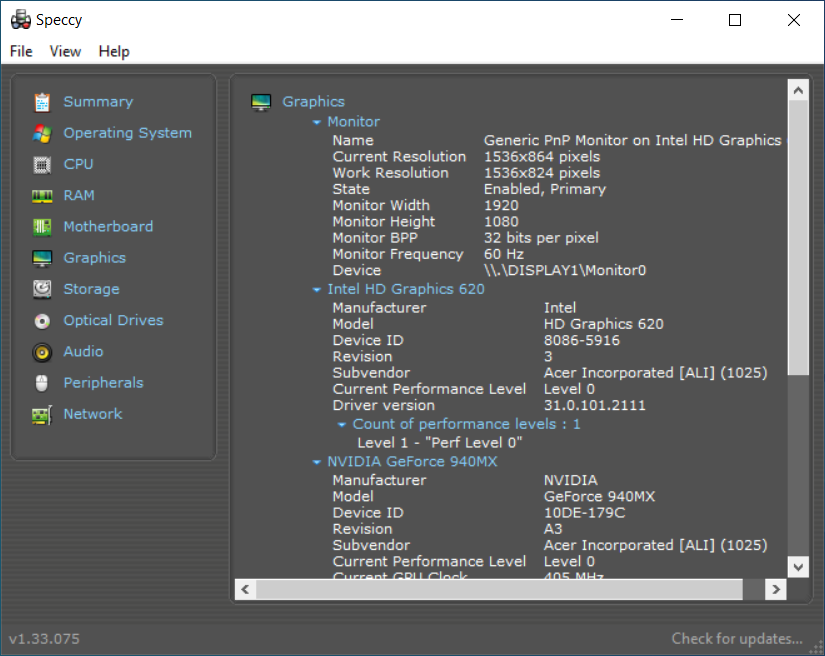
Task: Collapse the Intel HD Graphics 620 node
Action: pos(317,289)
